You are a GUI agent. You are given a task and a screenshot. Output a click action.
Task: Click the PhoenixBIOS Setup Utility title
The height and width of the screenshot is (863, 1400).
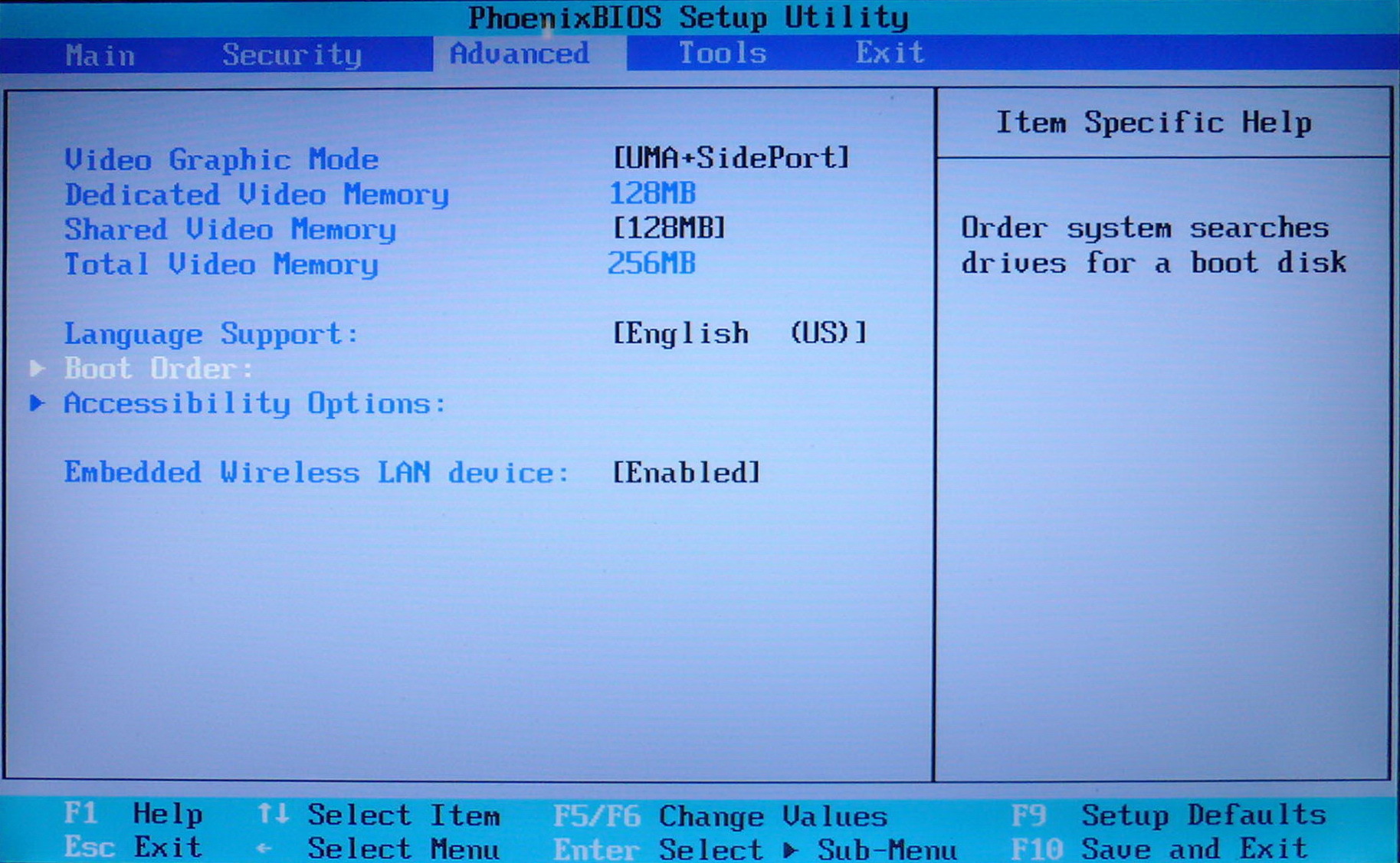coord(688,18)
